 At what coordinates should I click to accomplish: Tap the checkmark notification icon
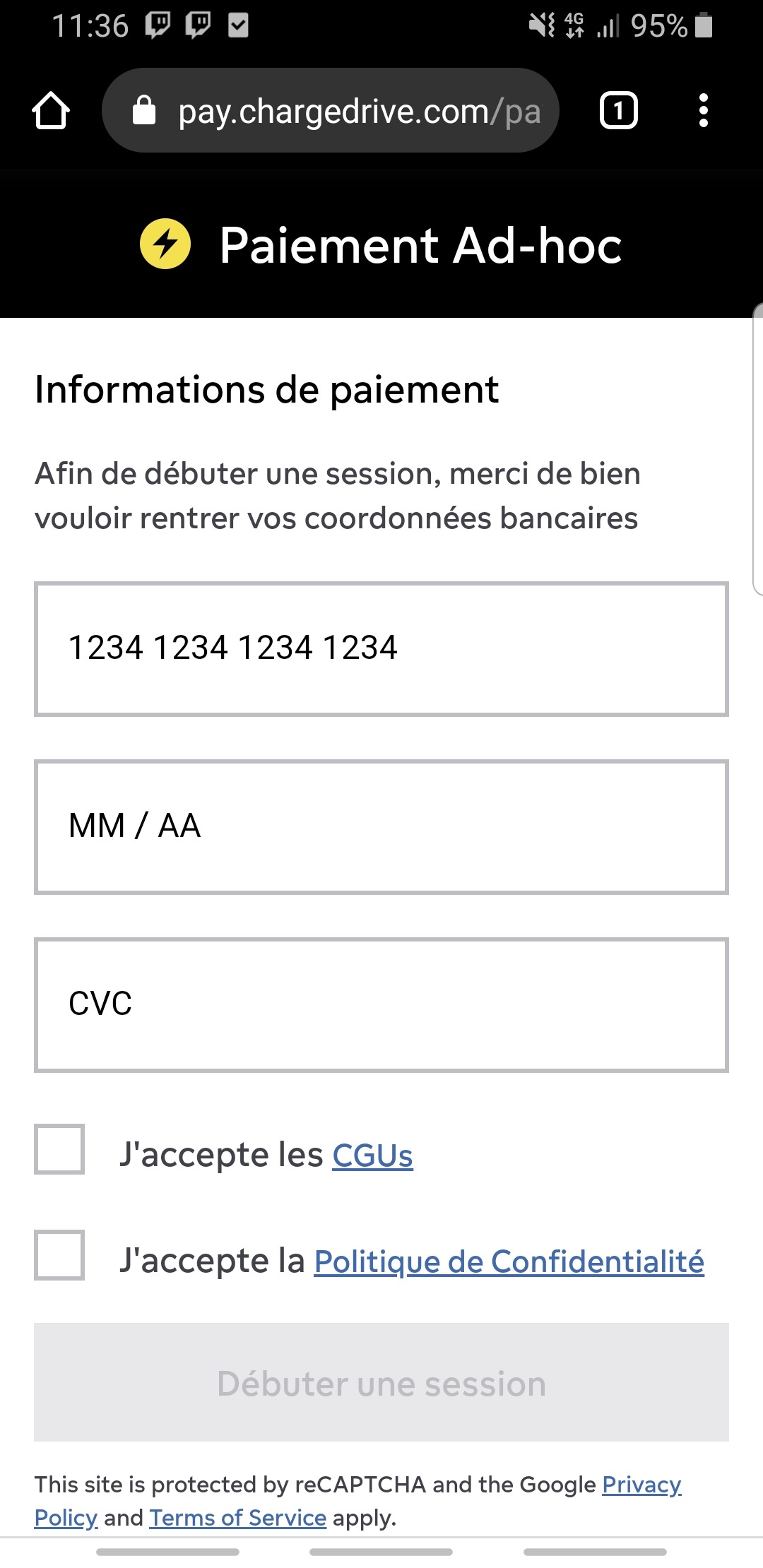(x=238, y=26)
